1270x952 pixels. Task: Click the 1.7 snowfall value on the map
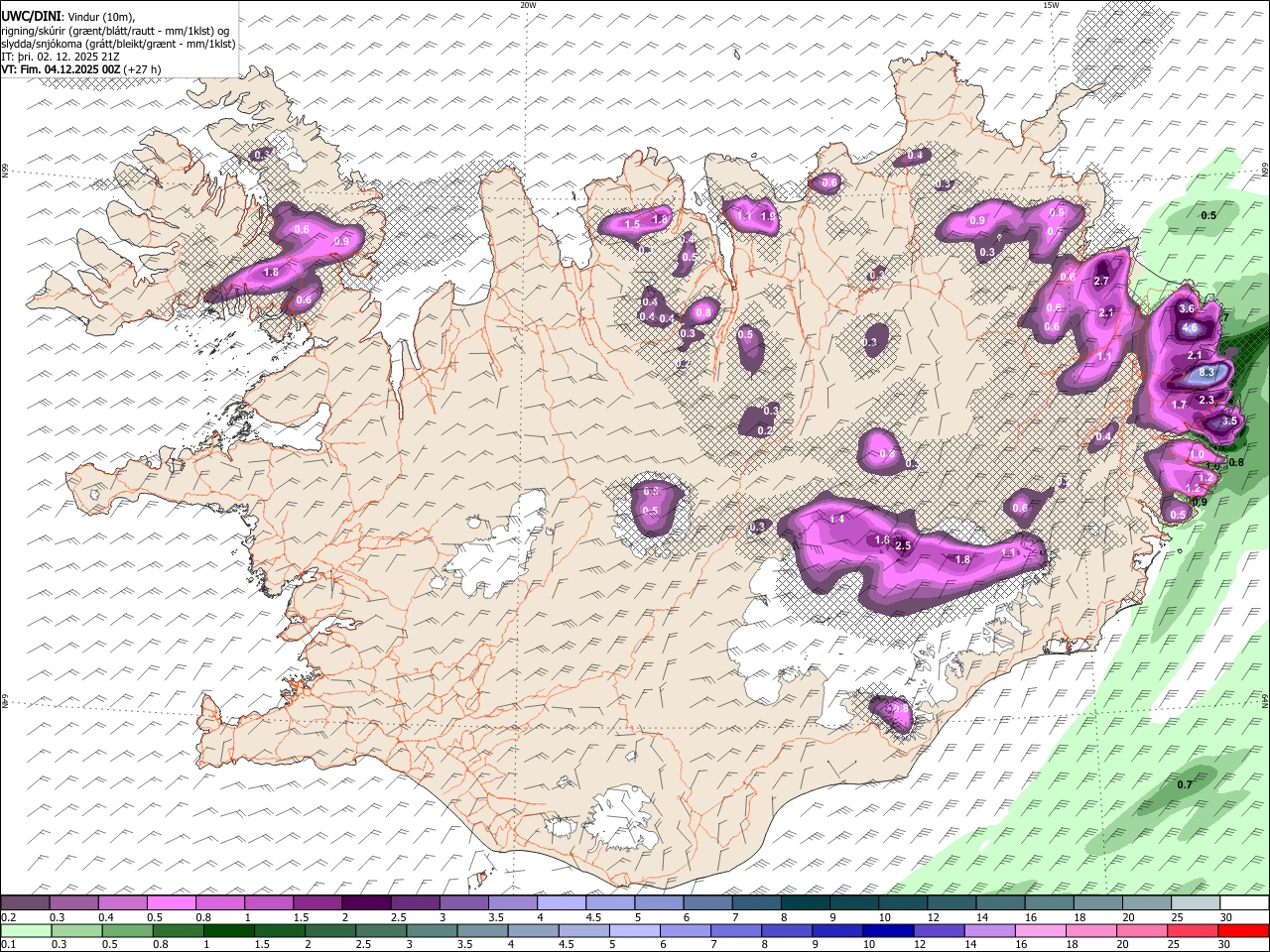pyautogui.click(x=1179, y=405)
